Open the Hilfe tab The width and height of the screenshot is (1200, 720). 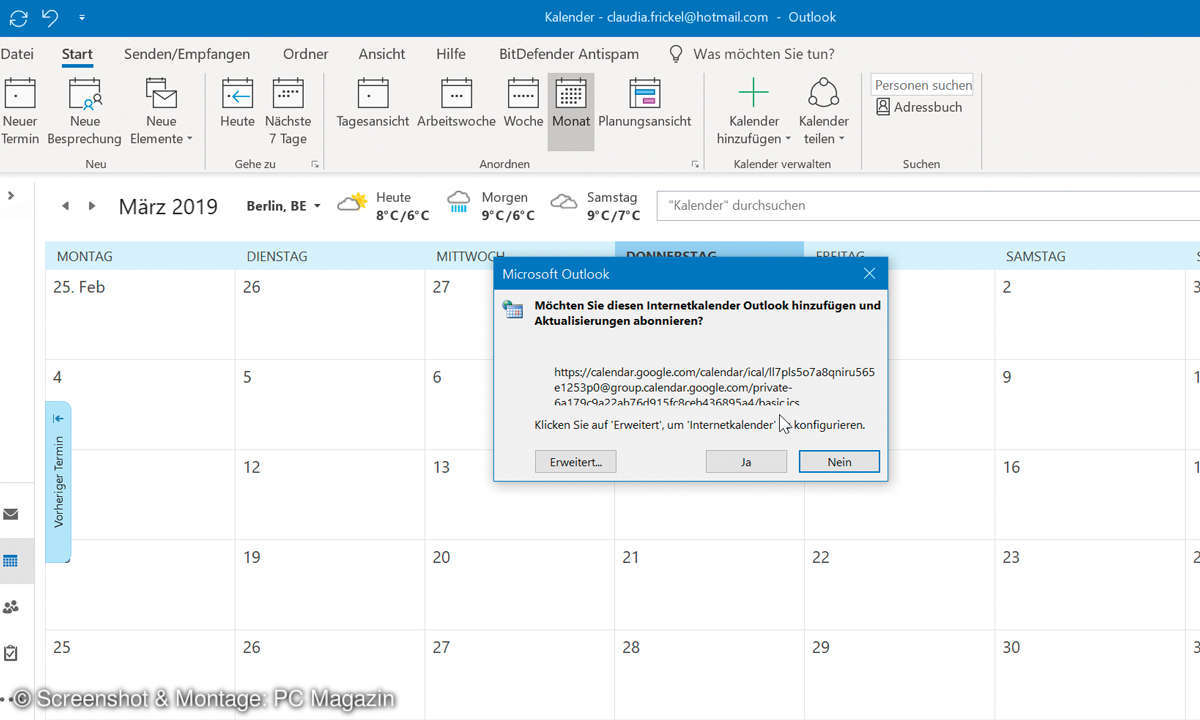coord(451,54)
